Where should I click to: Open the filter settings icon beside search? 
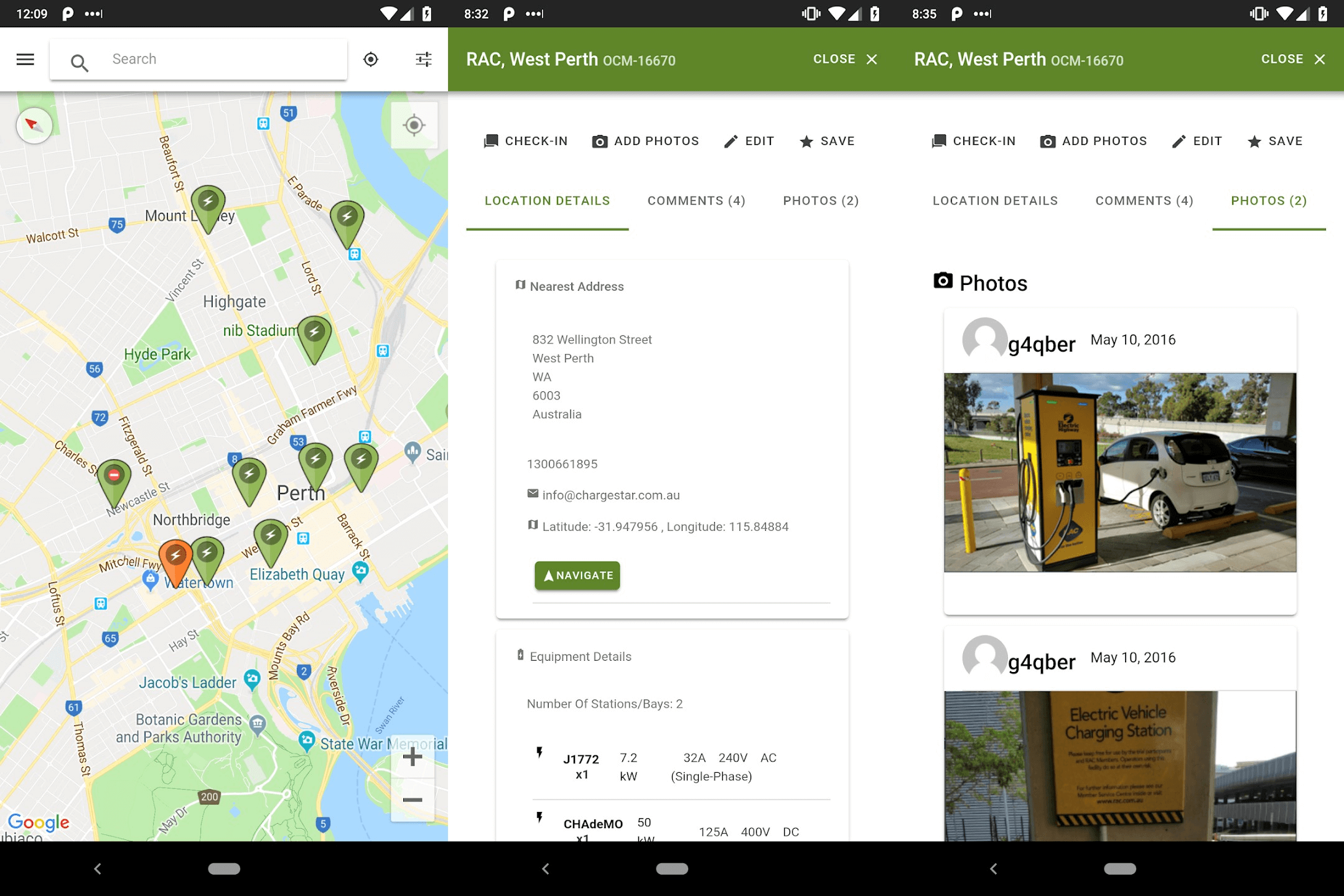point(423,58)
